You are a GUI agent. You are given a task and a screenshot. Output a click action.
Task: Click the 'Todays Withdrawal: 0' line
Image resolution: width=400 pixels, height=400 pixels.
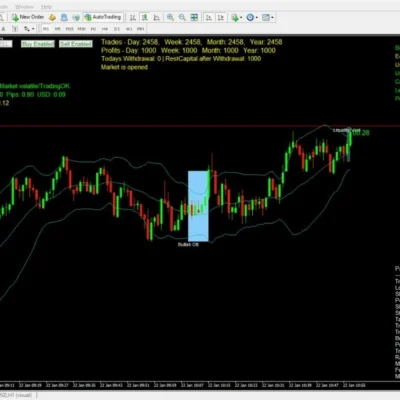click(x=181, y=59)
